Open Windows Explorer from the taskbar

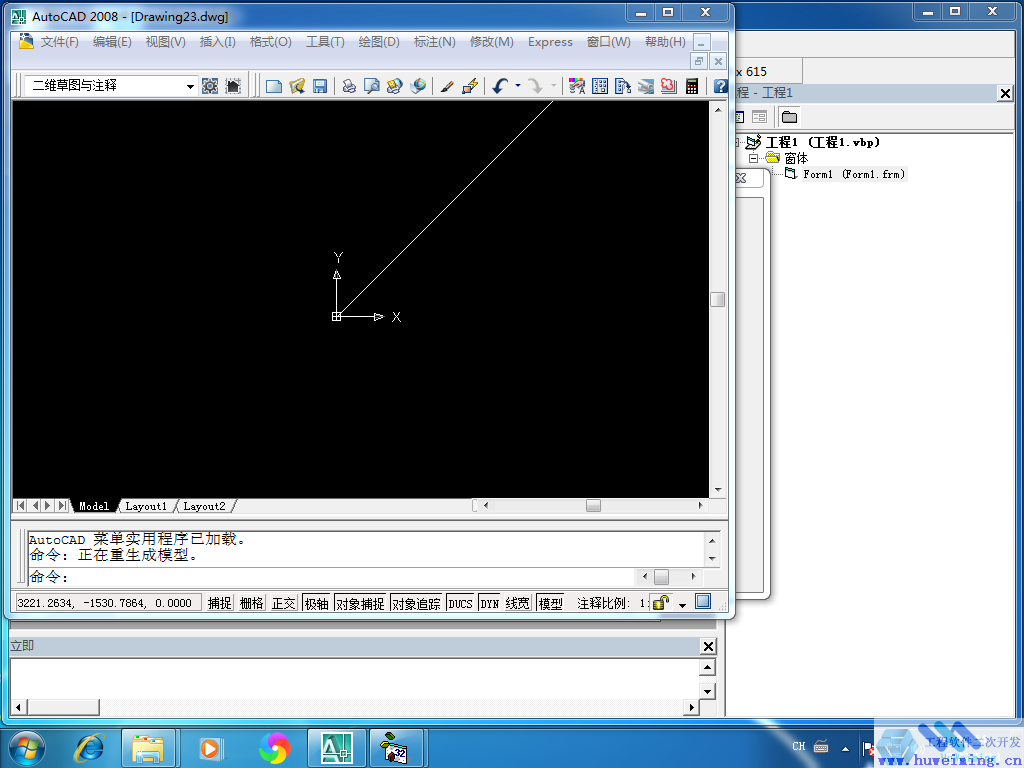click(x=149, y=748)
